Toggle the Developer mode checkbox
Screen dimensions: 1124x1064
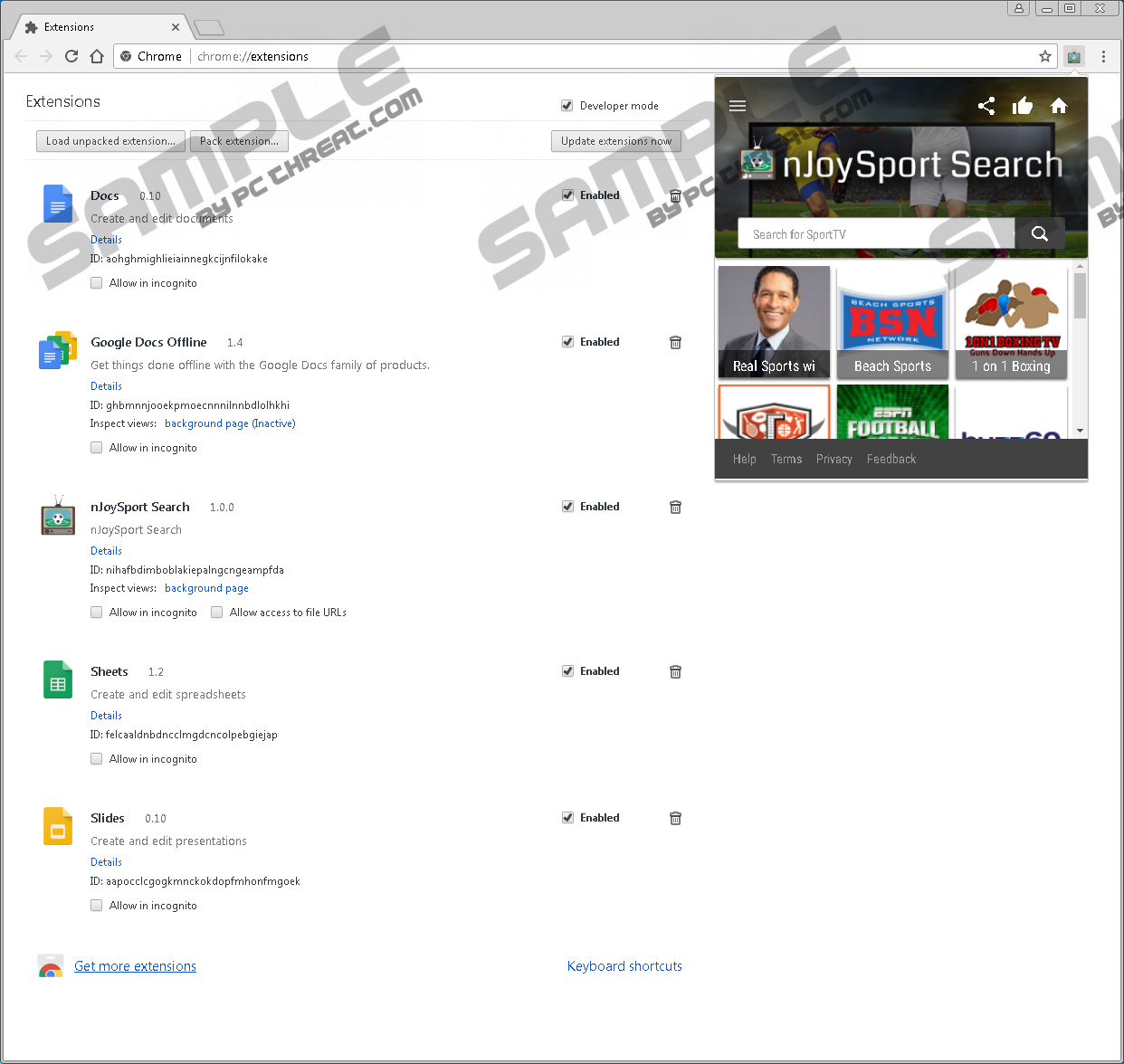coord(567,106)
